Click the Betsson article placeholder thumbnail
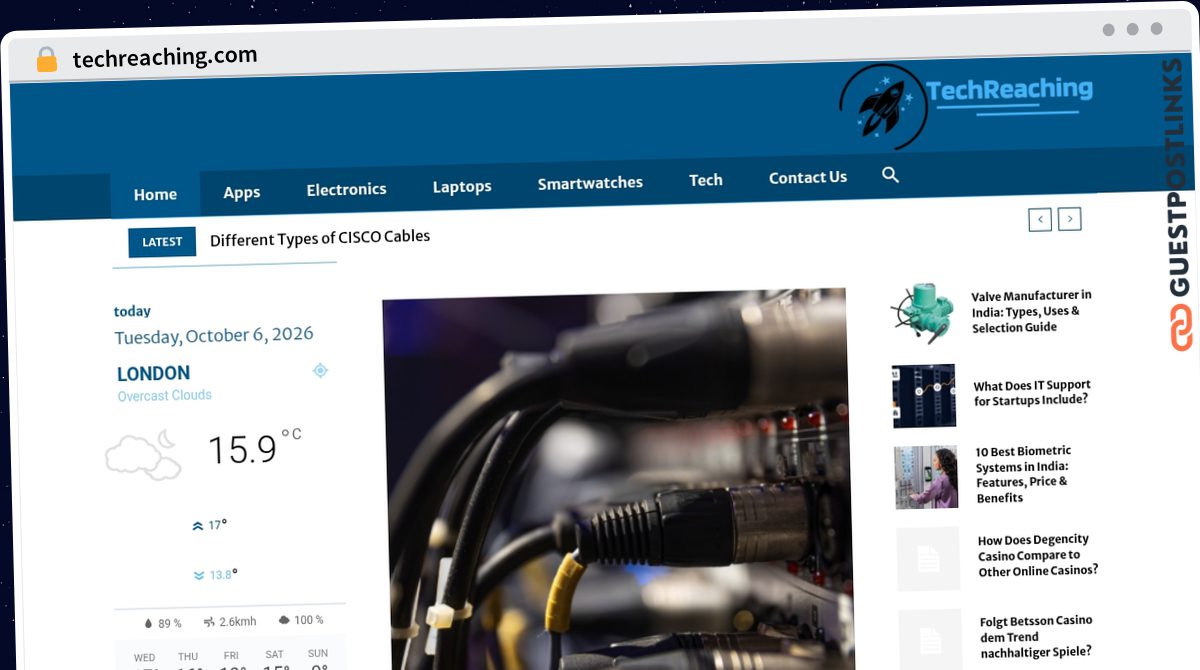1200x670 pixels. click(930, 640)
